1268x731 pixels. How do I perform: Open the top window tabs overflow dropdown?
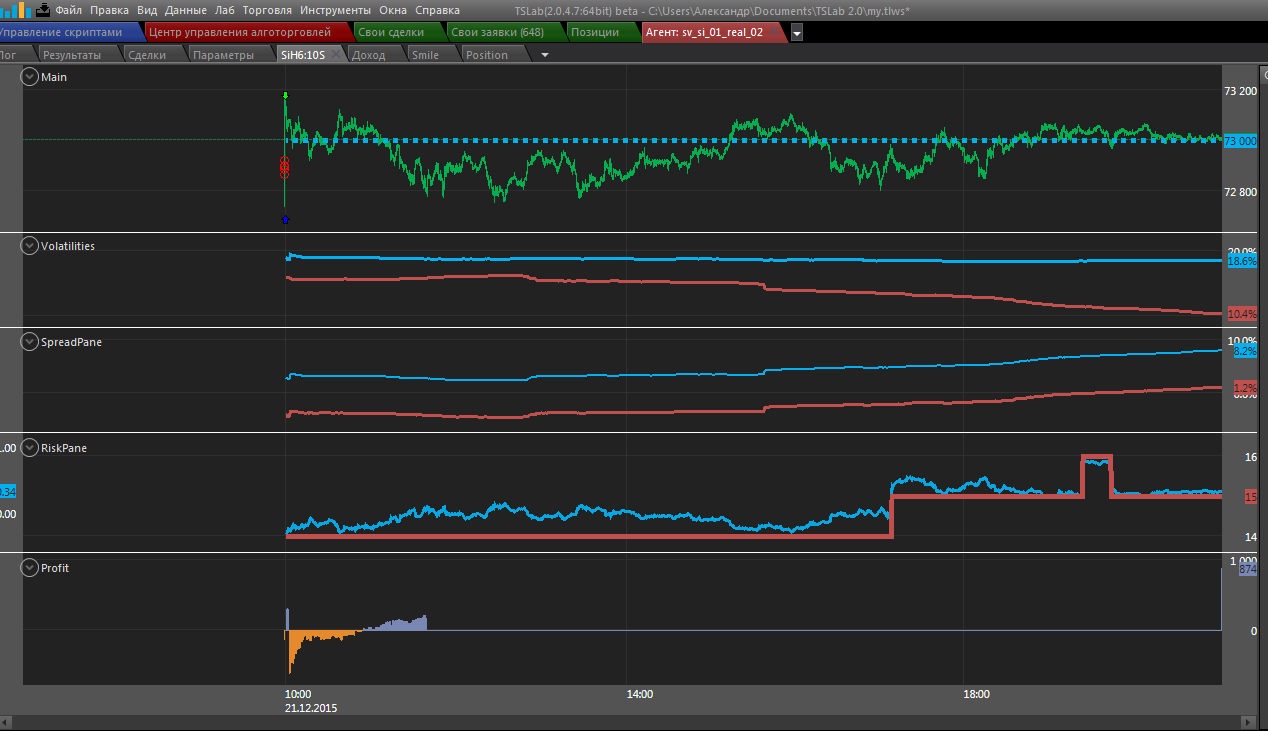pyautogui.click(x=797, y=33)
